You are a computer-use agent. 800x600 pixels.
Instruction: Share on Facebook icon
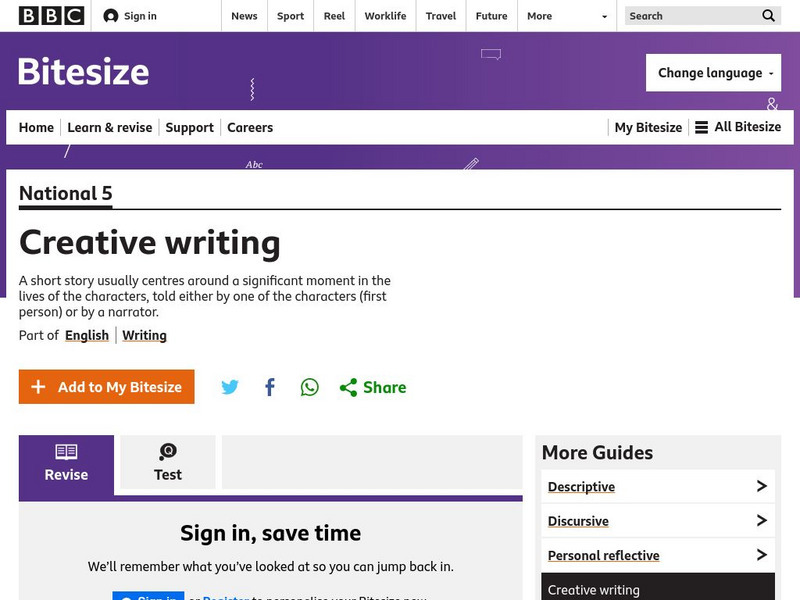coord(270,387)
